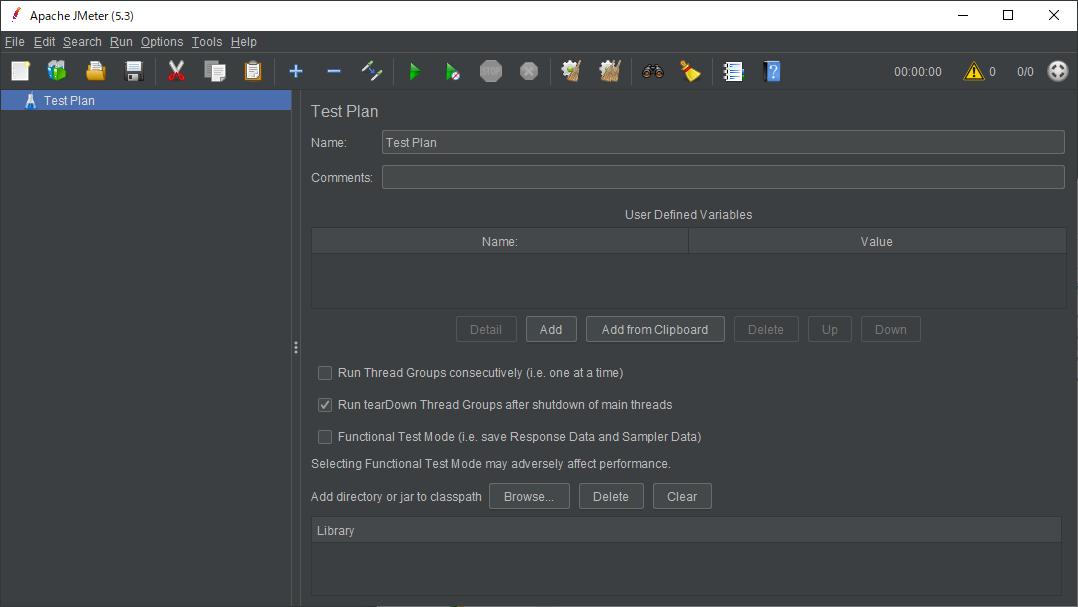Click the Help question mark icon
Screen dimensions: 1078x607
point(771,71)
